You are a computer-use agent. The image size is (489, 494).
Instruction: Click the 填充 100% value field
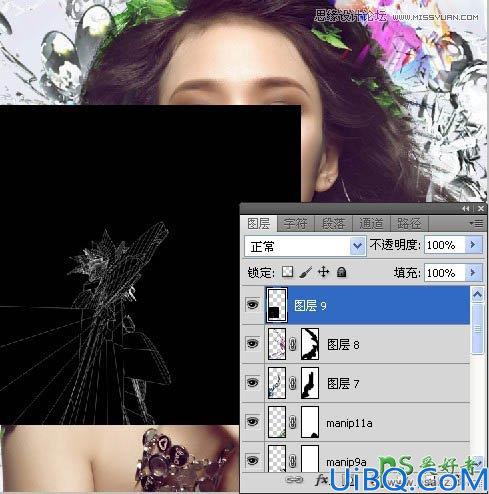(x=445, y=273)
